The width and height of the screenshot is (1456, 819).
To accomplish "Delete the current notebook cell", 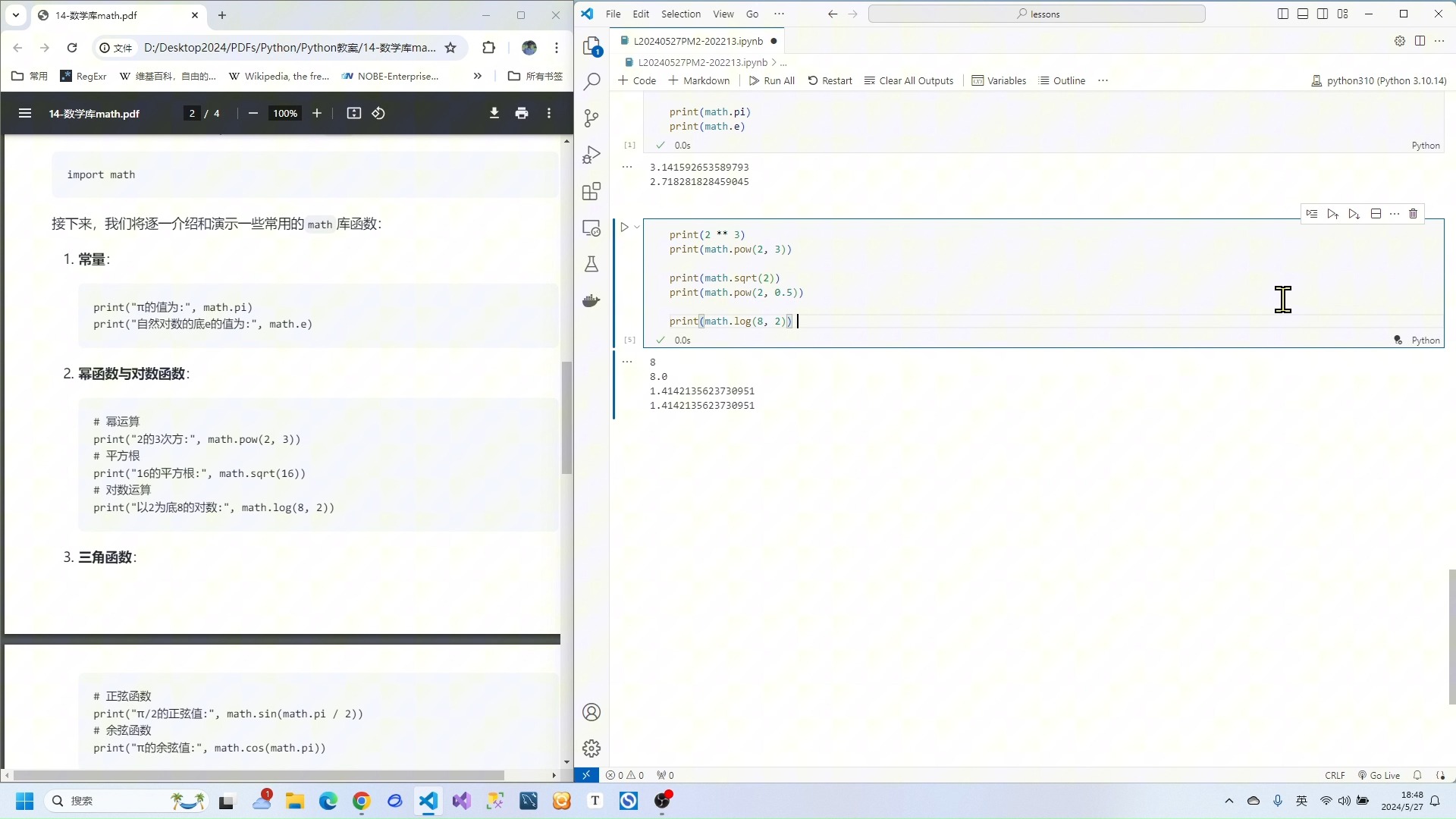I will (x=1413, y=214).
